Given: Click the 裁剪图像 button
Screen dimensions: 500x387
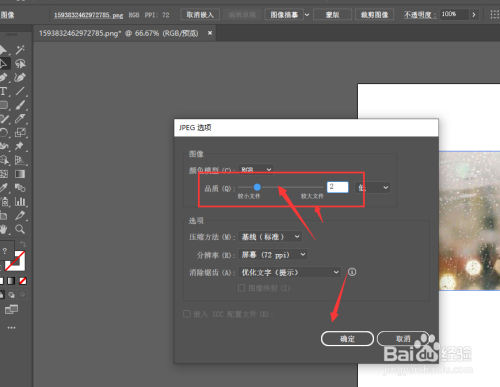Looking at the screenshot, I should [374, 15].
